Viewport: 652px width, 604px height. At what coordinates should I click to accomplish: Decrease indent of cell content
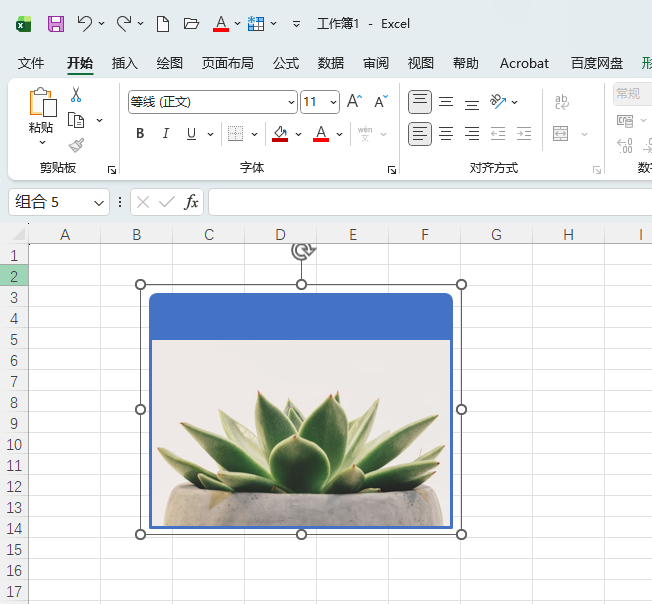click(498, 134)
